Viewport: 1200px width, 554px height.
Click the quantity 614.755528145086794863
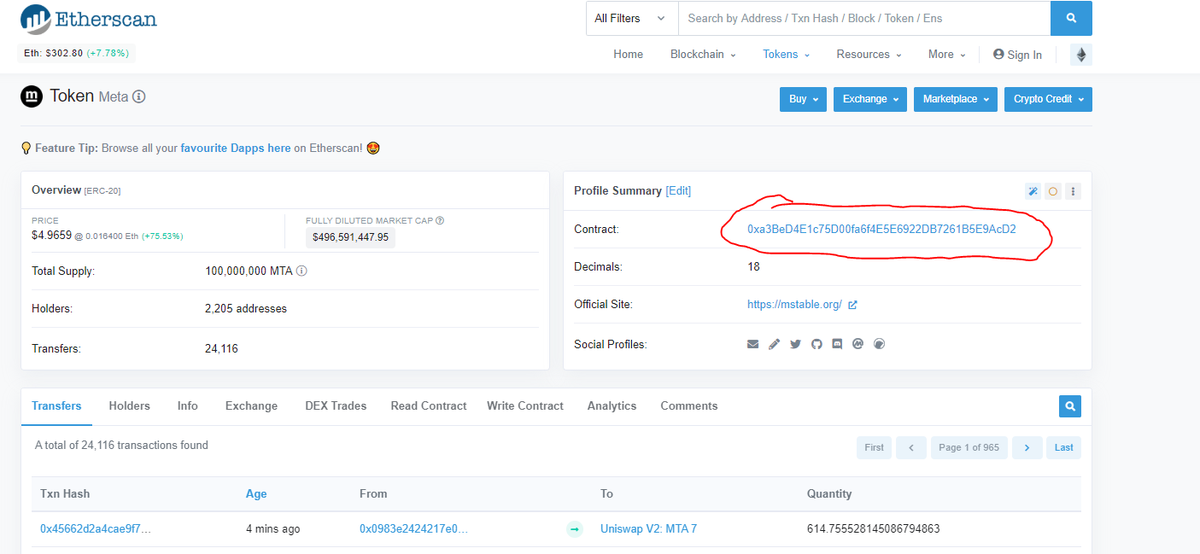click(x=873, y=529)
